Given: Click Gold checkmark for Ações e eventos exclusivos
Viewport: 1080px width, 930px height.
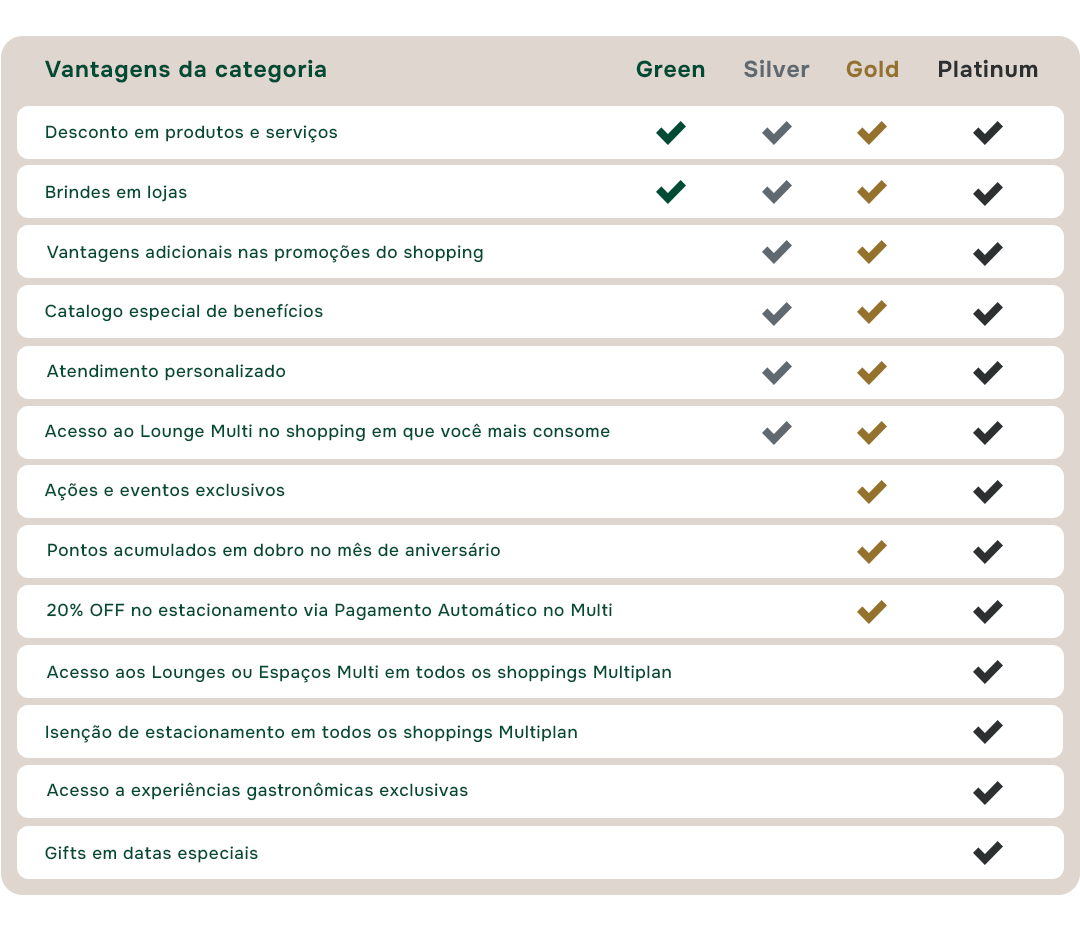Looking at the screenshot, I should pyautogui.click(x=872, y=492).
